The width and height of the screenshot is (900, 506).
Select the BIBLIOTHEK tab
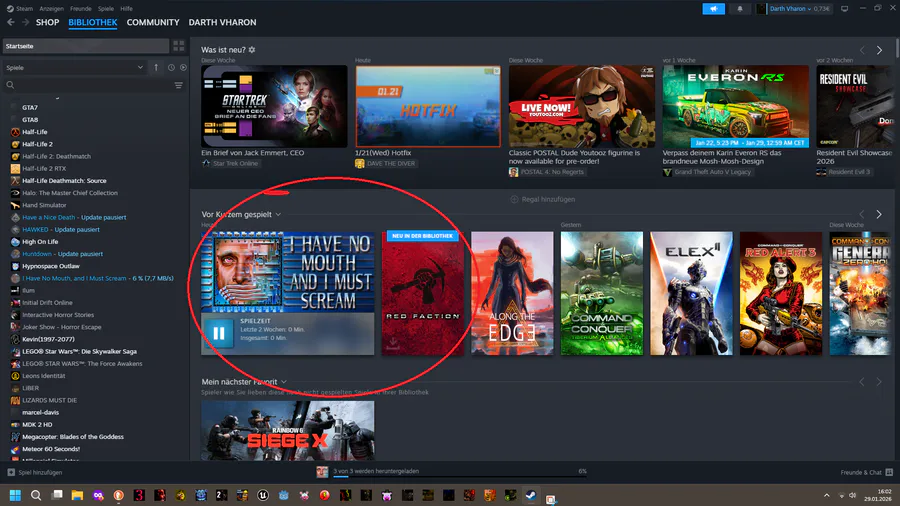92,22
